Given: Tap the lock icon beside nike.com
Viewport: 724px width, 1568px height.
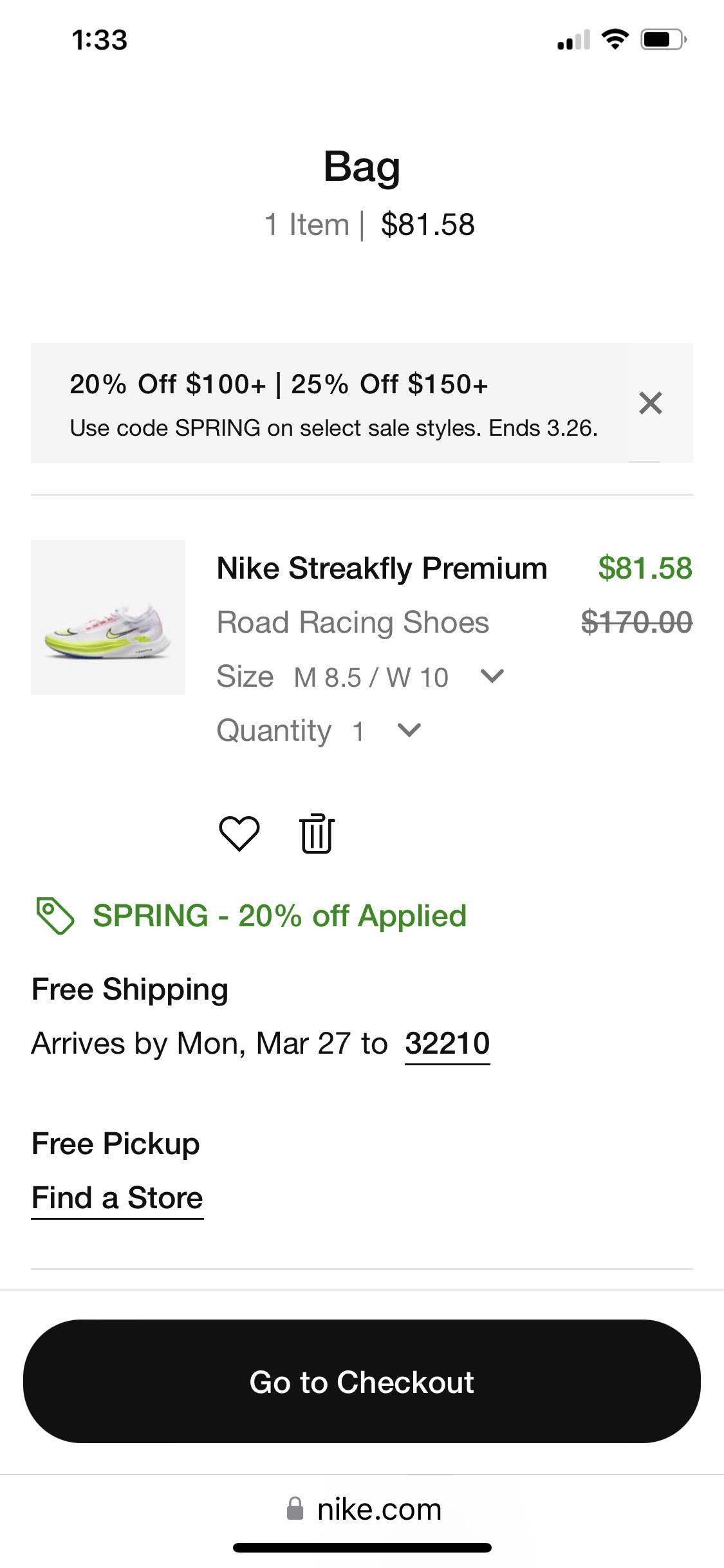Looking at the screenshot, I should 295,1509.
